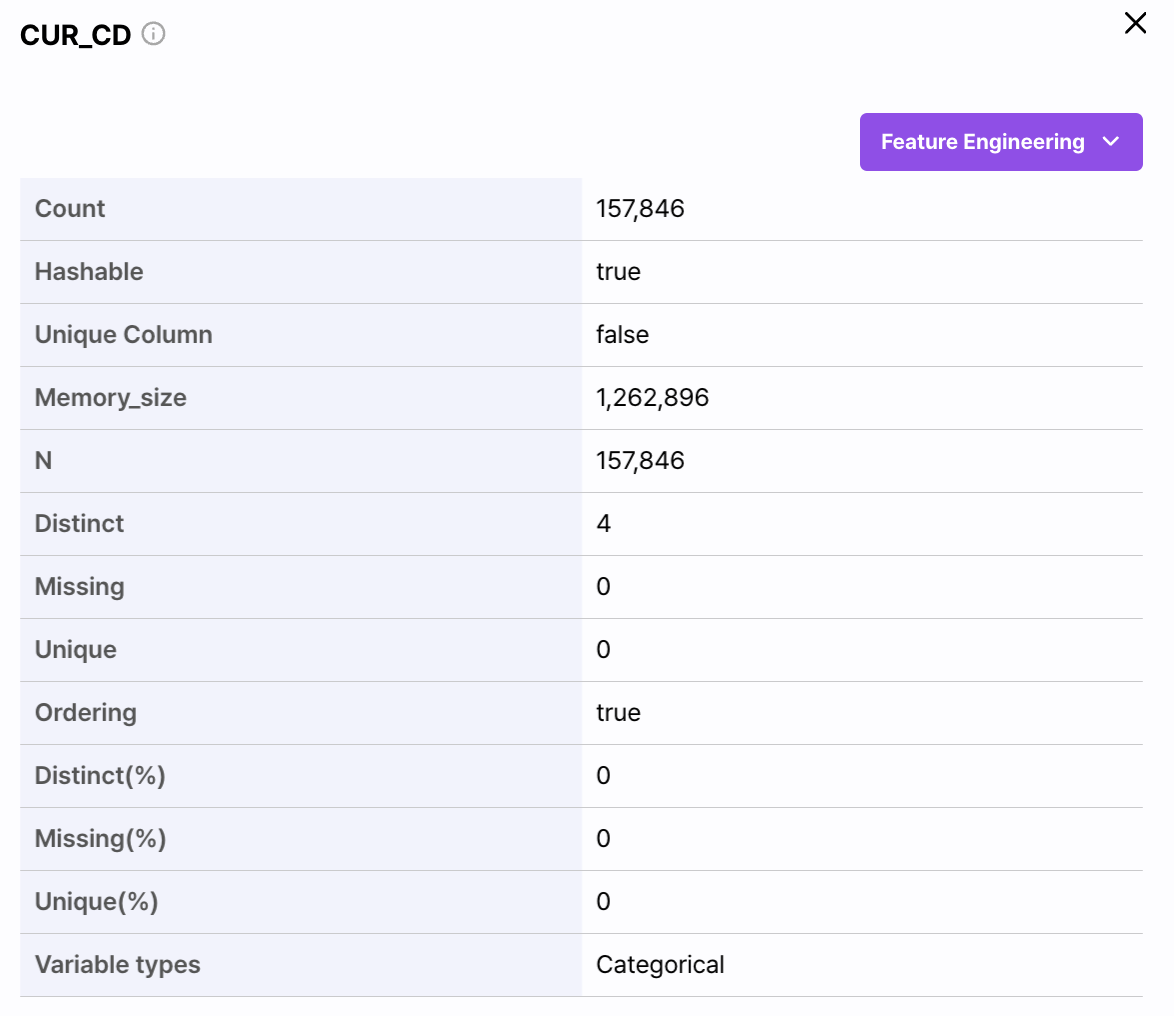Click the true value of Ordering
1174x1016 pixels.
click(x=618, y=713)
